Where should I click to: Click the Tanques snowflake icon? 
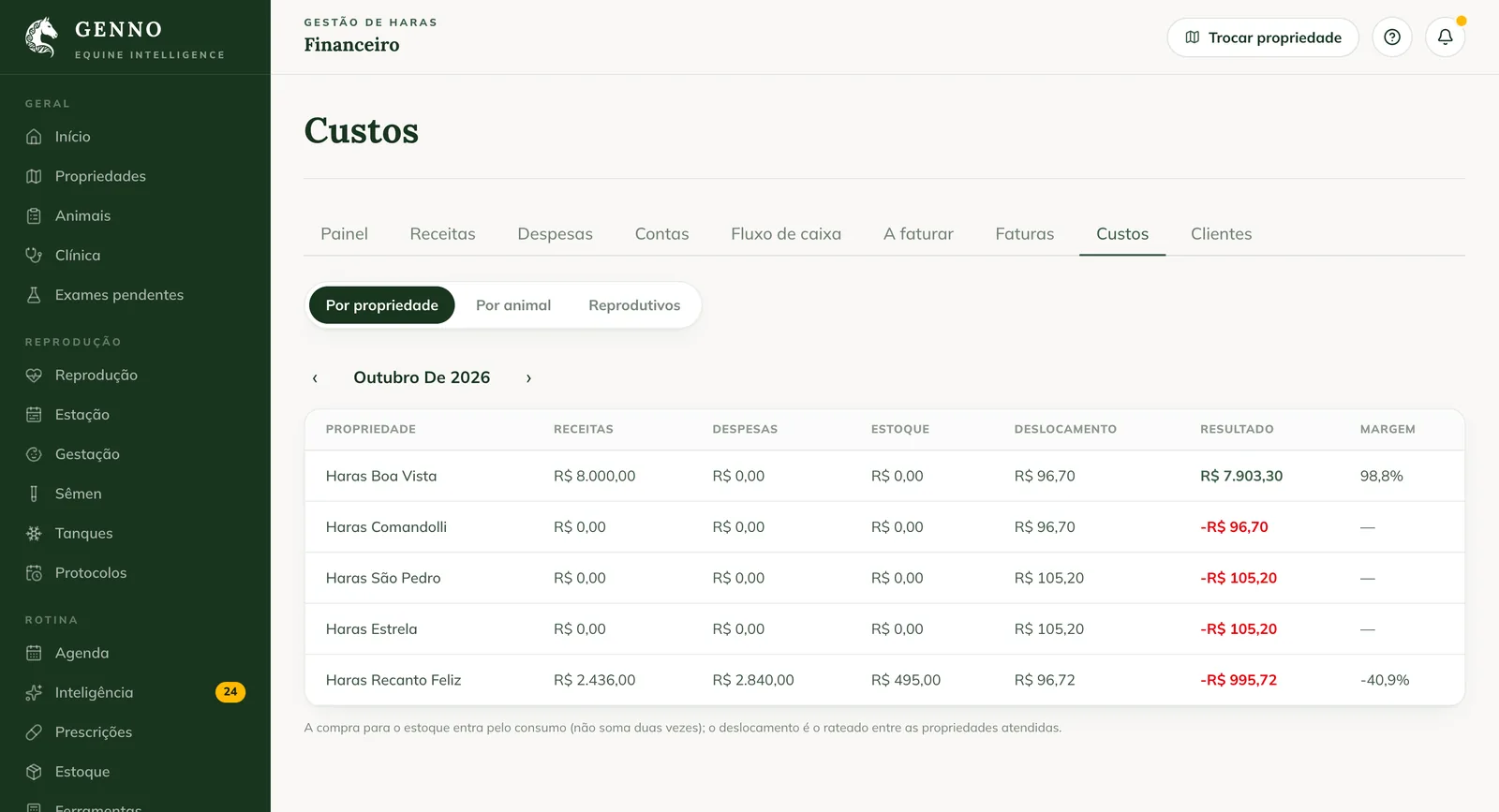pyautogui.click(x=34, y=533)
